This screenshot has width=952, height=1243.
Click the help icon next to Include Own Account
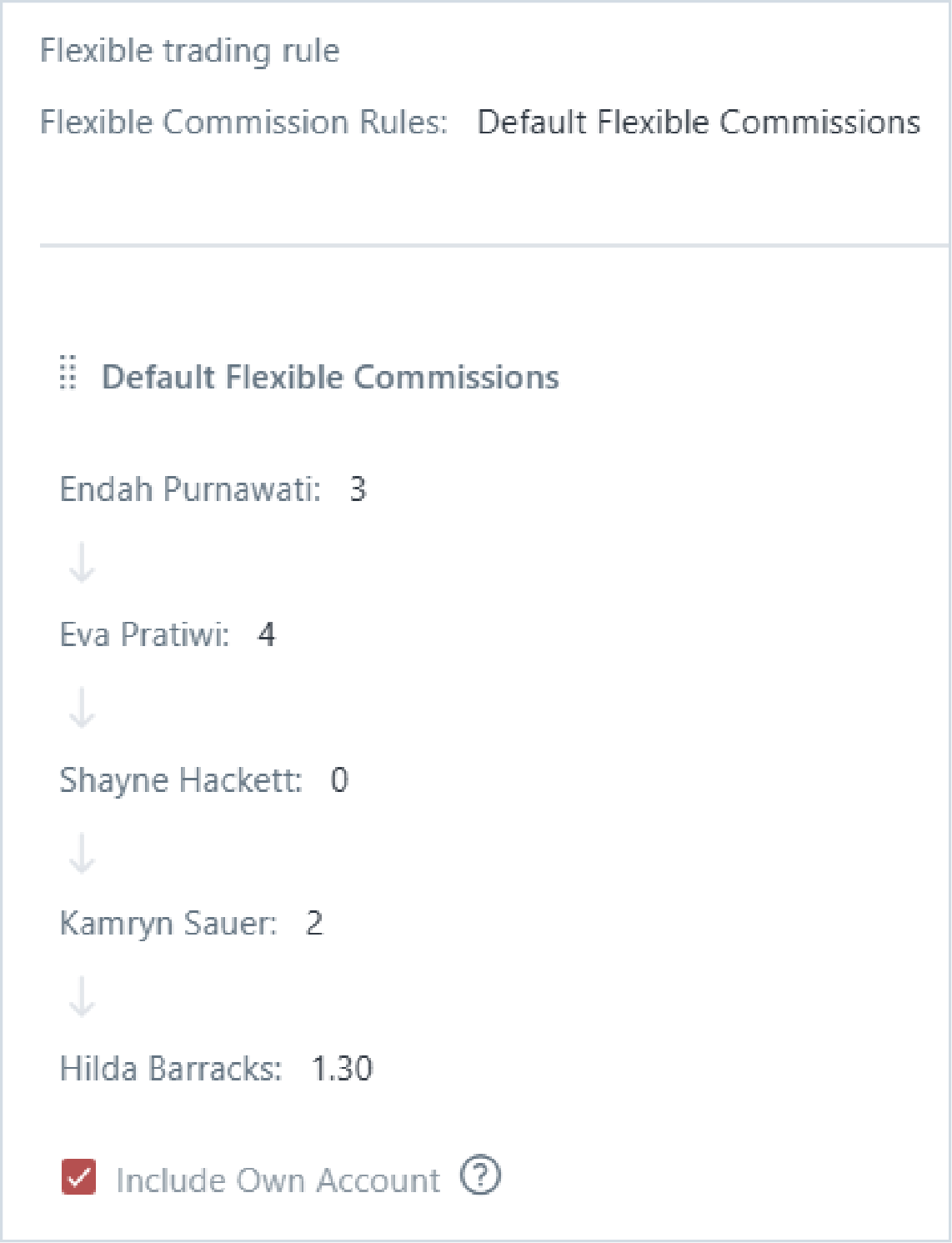[481, 1176]
